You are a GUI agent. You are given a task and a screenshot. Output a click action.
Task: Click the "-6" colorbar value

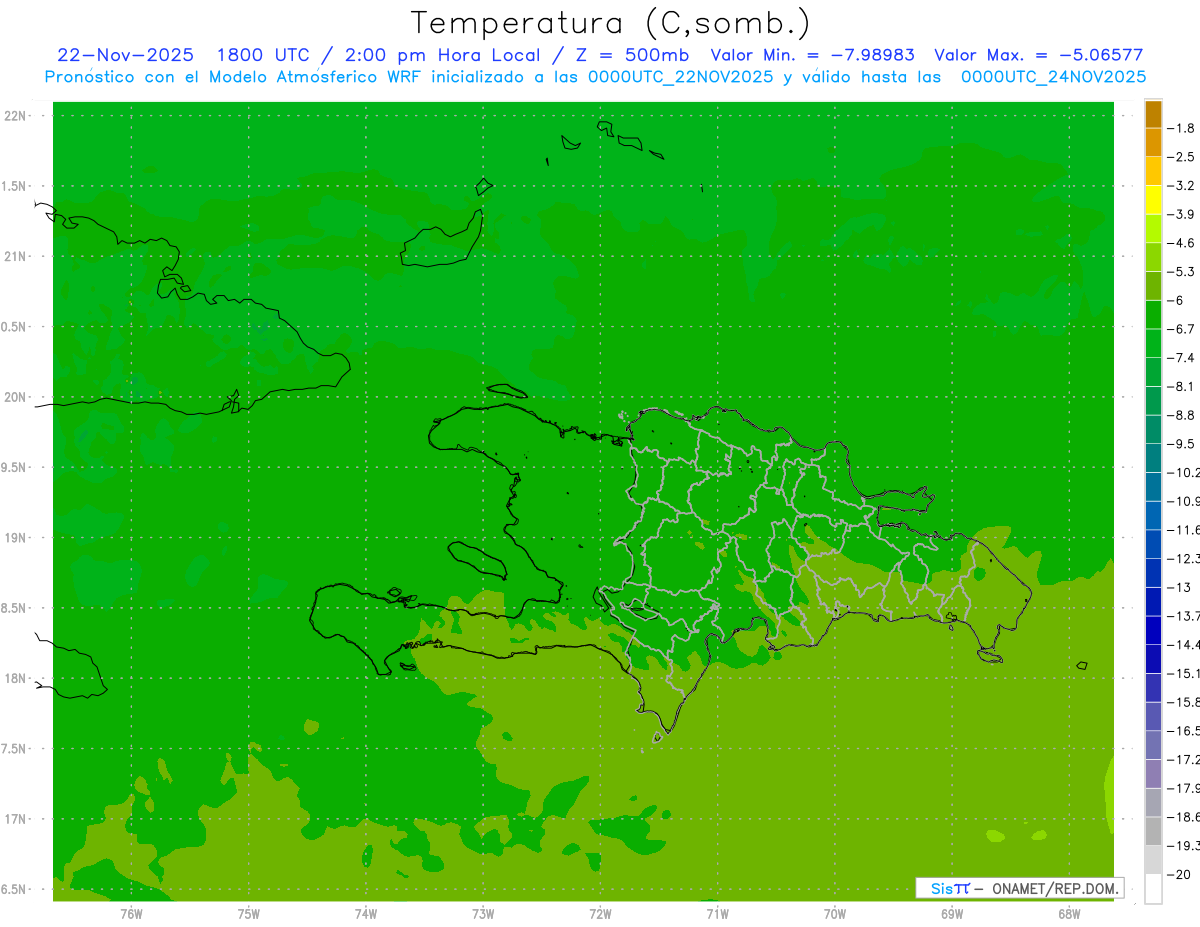point(1177,300)
